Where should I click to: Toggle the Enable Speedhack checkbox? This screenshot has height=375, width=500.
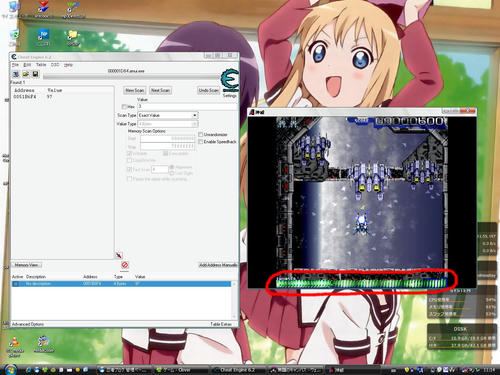[x=200, y=142]
